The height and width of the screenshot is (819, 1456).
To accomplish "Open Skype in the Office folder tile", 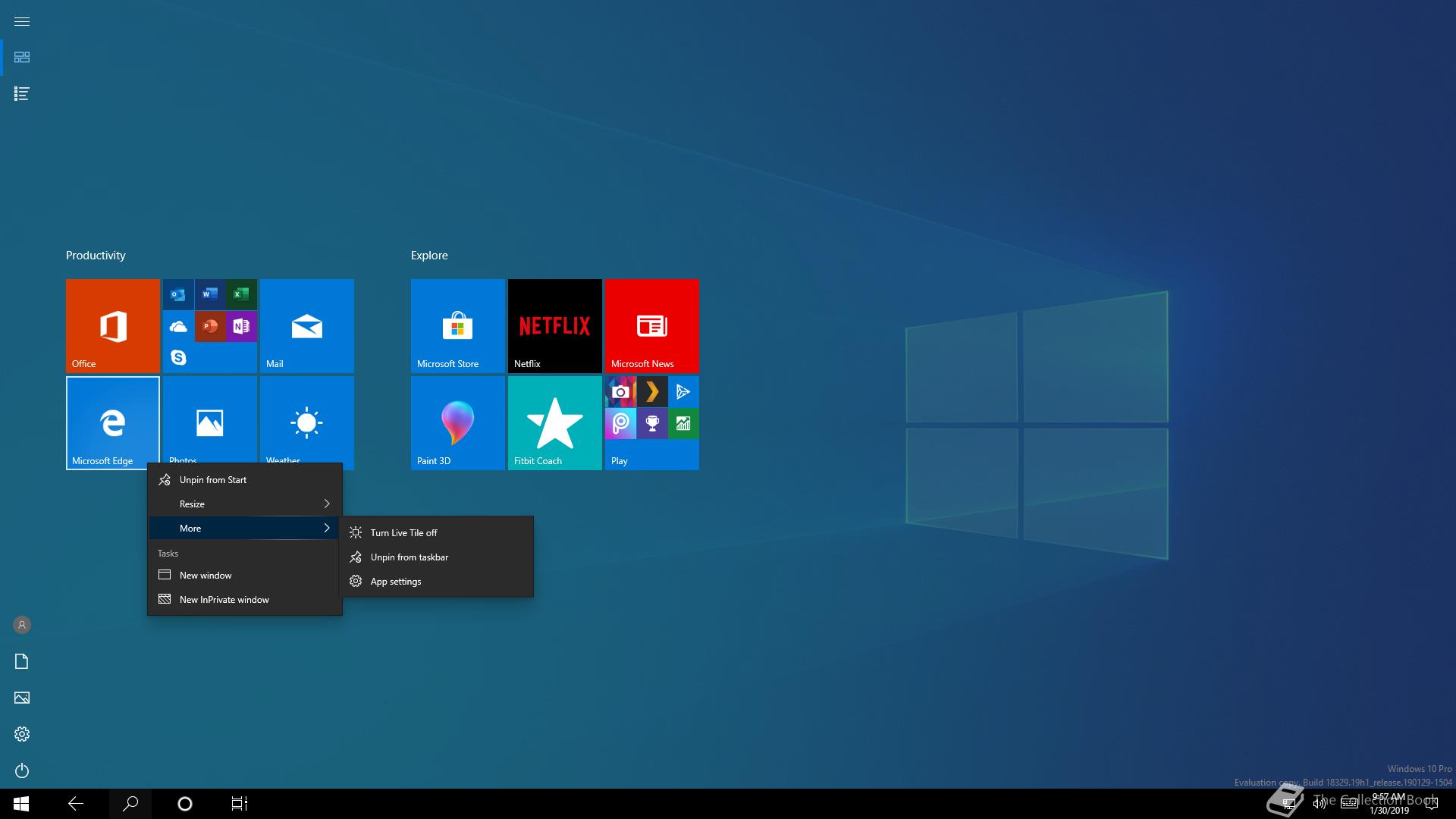I will [178, 357].
